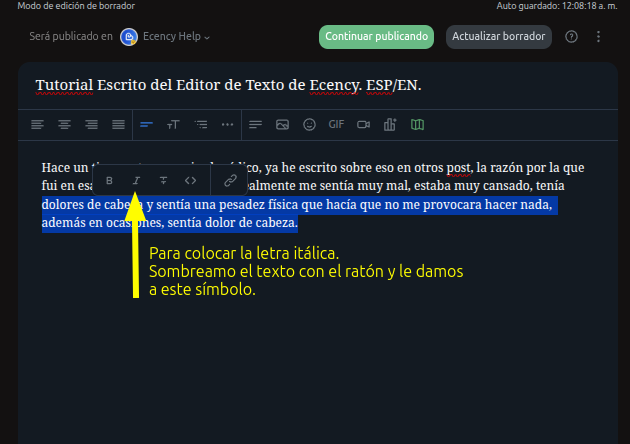Insert link from floating selection toolbar
This screenshot has width=630, height=444.
[x=230, y=180]
